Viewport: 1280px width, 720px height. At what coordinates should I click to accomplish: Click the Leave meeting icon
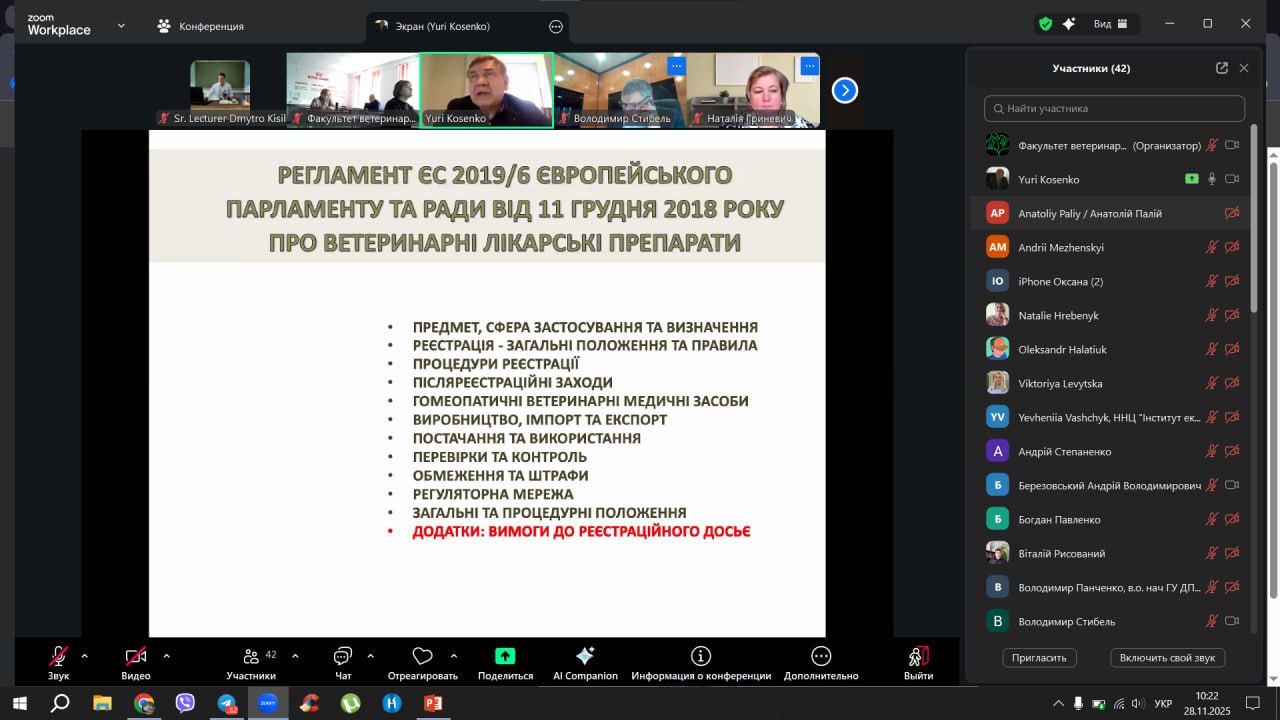point(918,656)
